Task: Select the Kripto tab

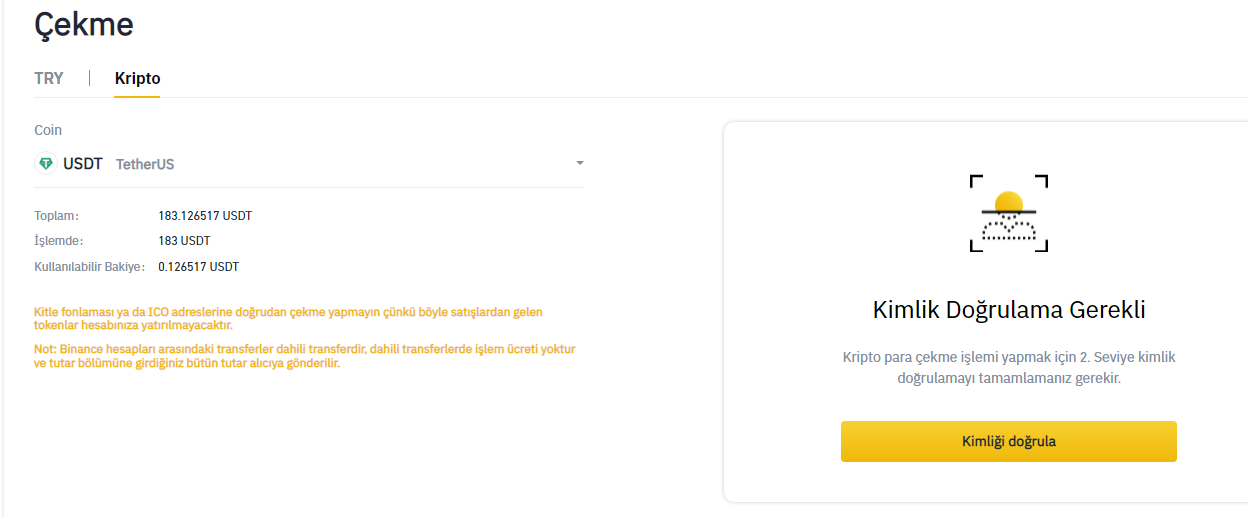Action: [x=137, y=78]
